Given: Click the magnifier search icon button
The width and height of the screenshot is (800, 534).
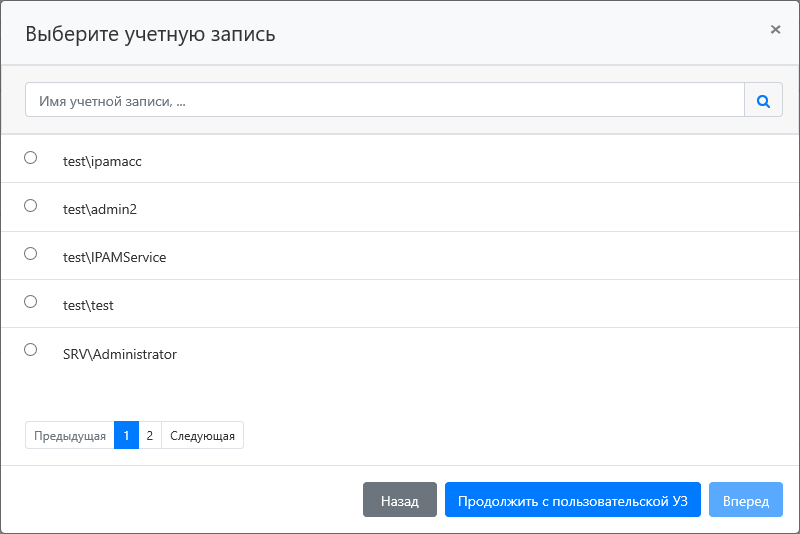Looking at the screenshot, I should 763,100.
